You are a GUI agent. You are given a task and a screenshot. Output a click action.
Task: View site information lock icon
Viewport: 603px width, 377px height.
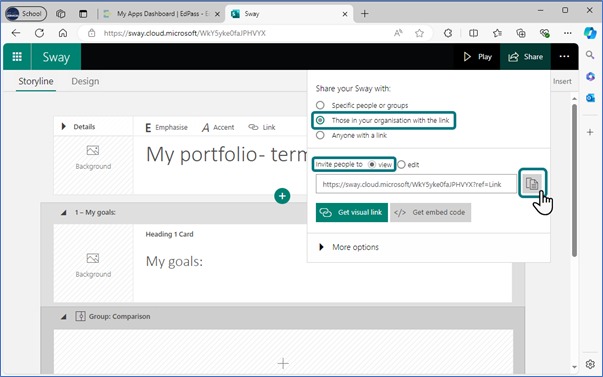coord(92,33)
